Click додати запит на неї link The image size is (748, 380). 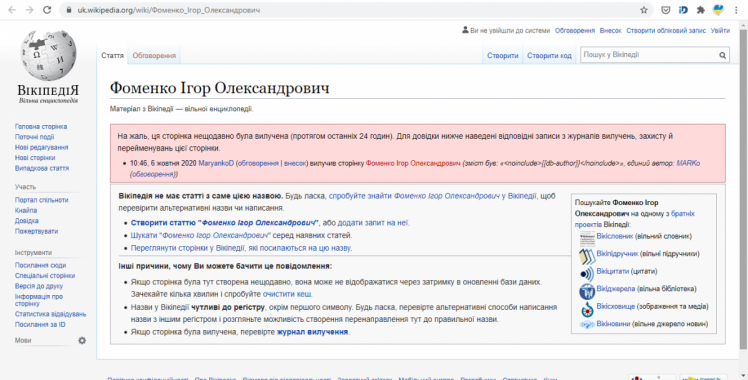pyautogui.click(x=373, y=223)
